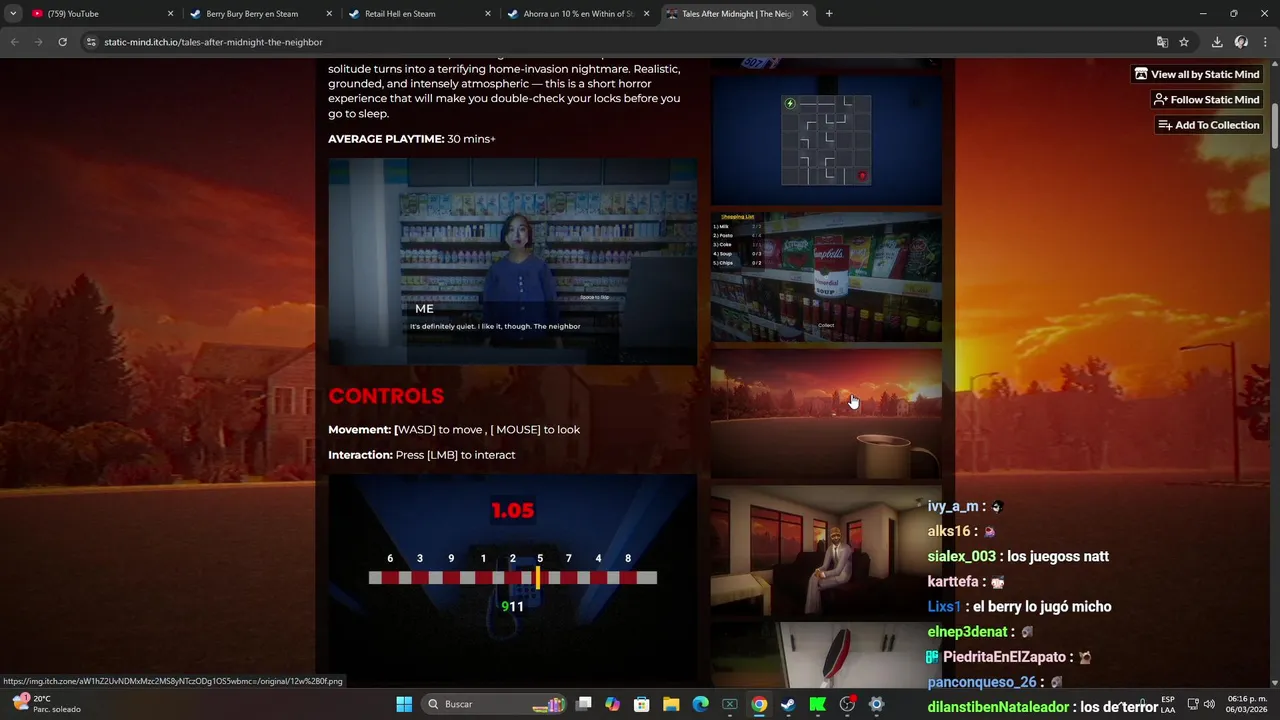Open site information icon in address bar
The width and height of the screenshot is (1280, 720).
[91, 42]
